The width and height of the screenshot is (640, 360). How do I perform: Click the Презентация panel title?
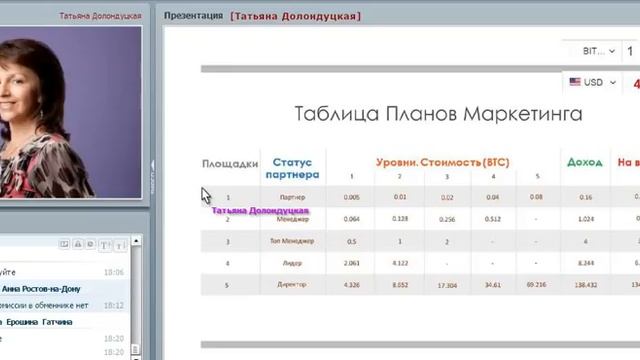point(193,16)
